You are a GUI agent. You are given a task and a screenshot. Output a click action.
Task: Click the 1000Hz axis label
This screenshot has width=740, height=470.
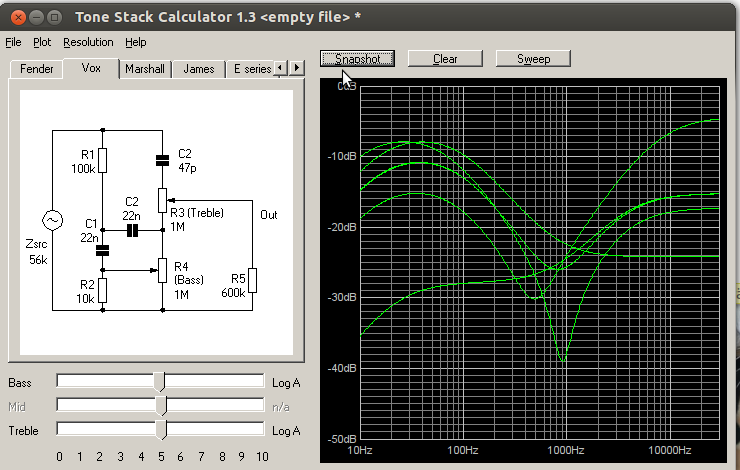tap(566, 450)
